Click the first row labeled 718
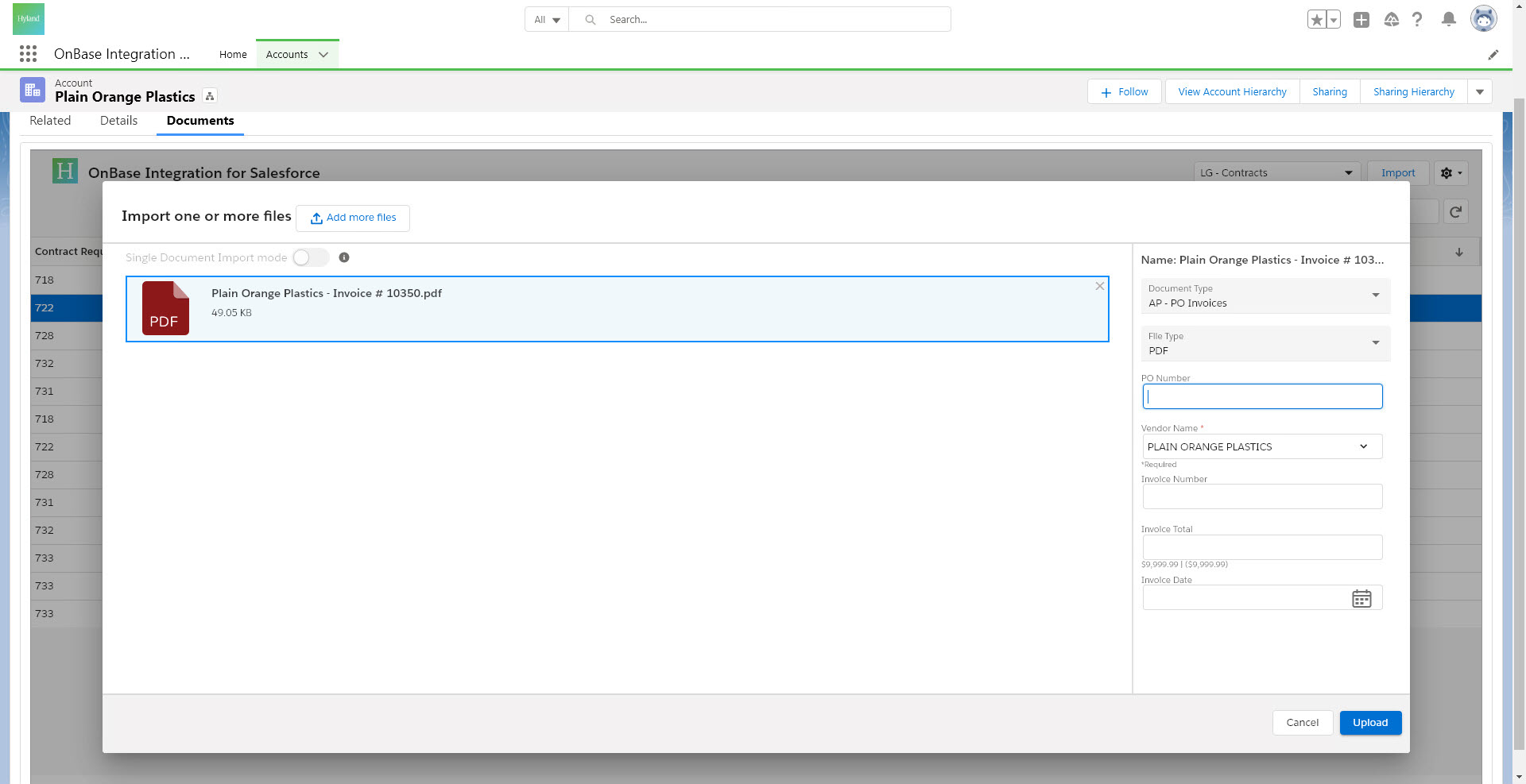 [67, 280]
